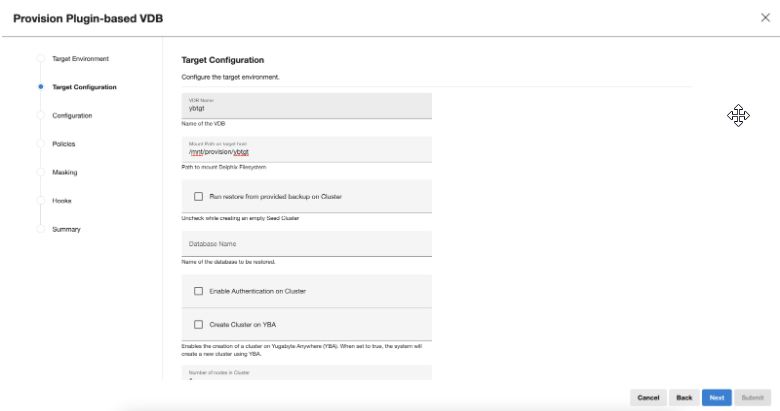Focus the Mount Path on target host field
This screenshot has width=780, height=411.
306,150
